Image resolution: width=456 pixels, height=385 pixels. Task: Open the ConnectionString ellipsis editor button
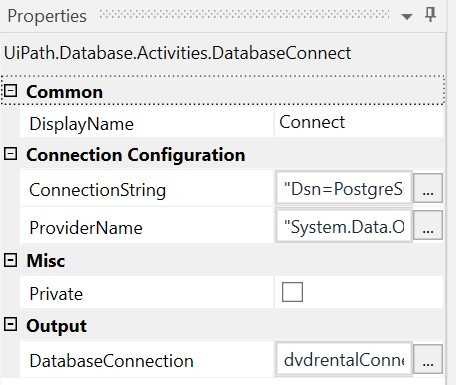pos(428,188)
